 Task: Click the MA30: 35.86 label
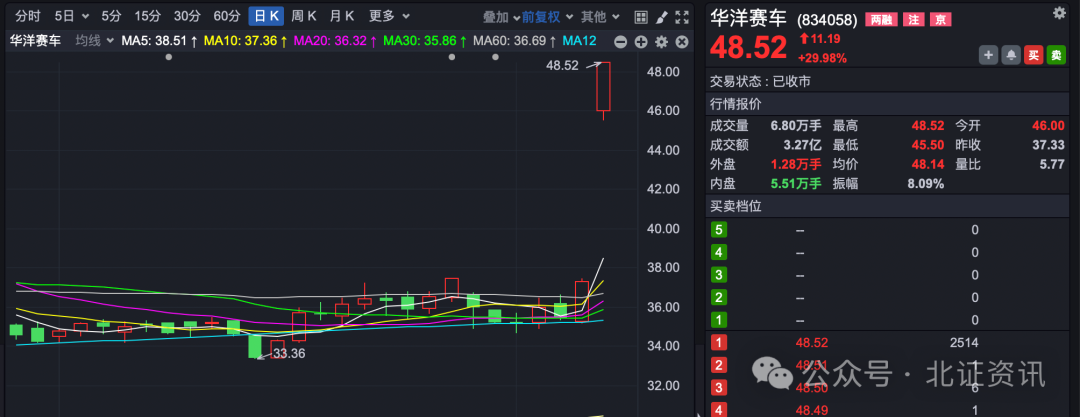tap(425, 41)
